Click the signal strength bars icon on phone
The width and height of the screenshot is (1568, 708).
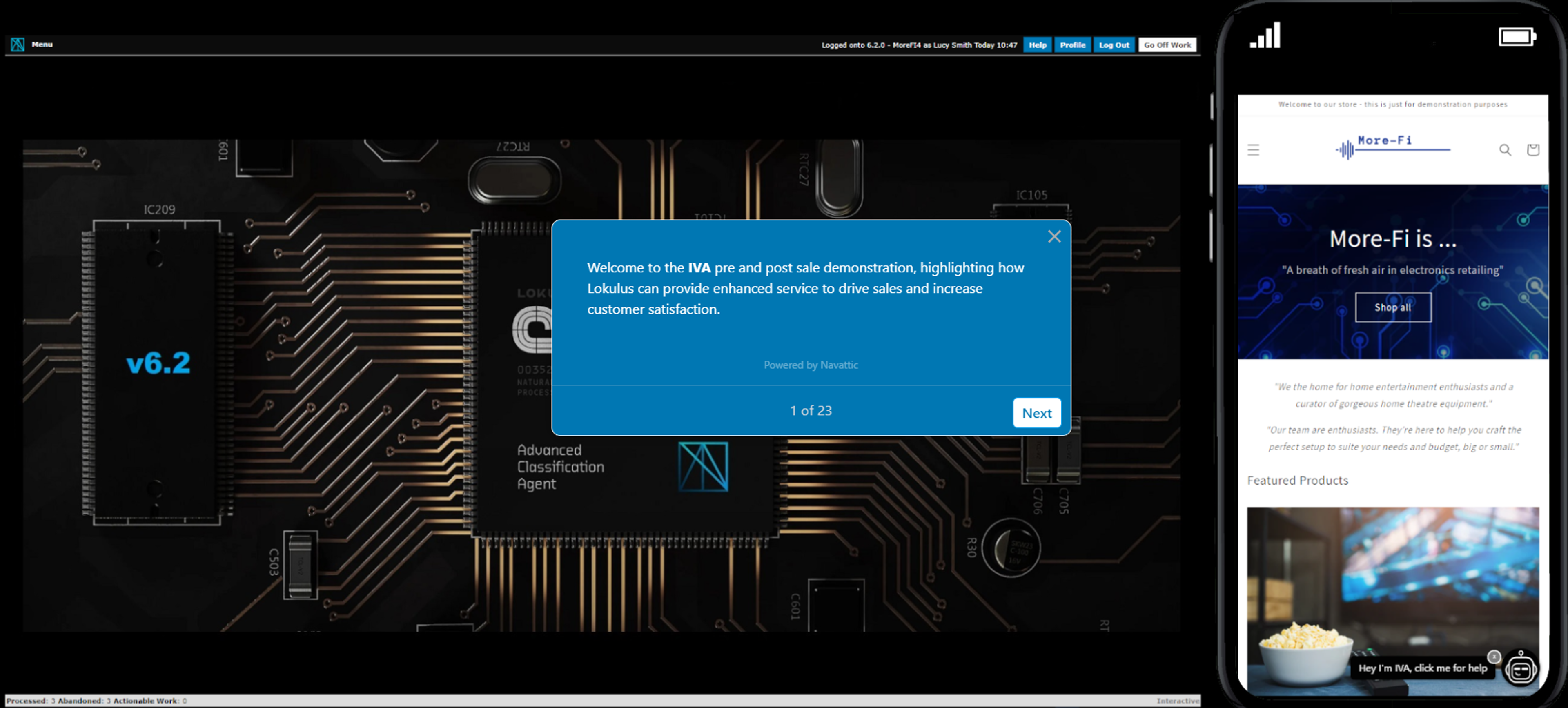(1264, 35)
